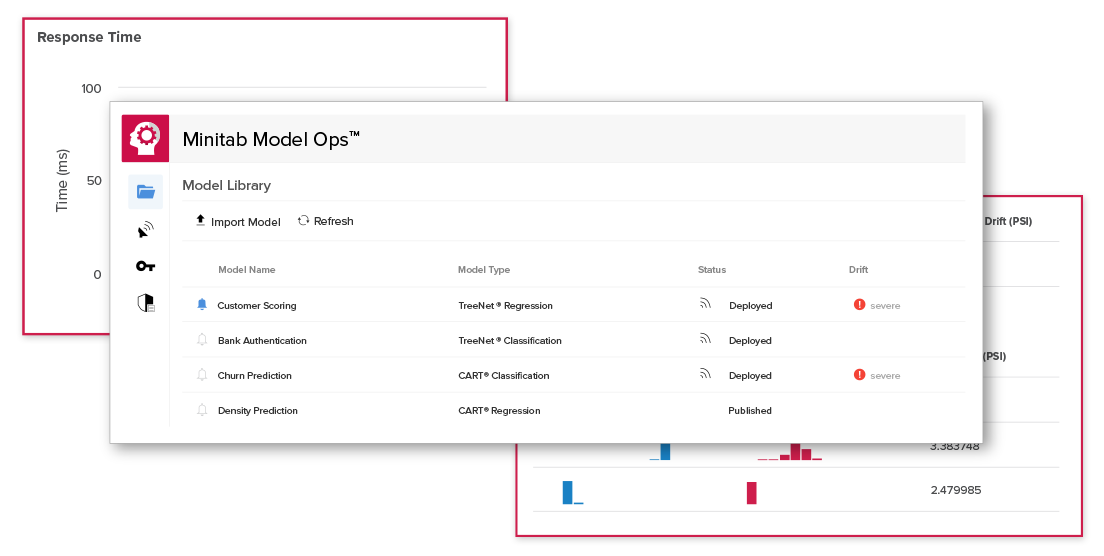Viewport: 1104px width, 556px height.
Task: Open the deployments satellite dish sidebar icon
Action: coord(146,230)
